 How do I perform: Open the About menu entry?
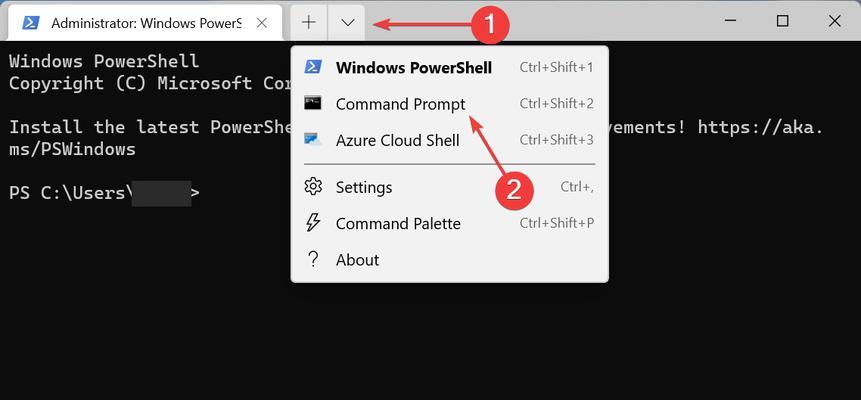[x=449, y=260]
